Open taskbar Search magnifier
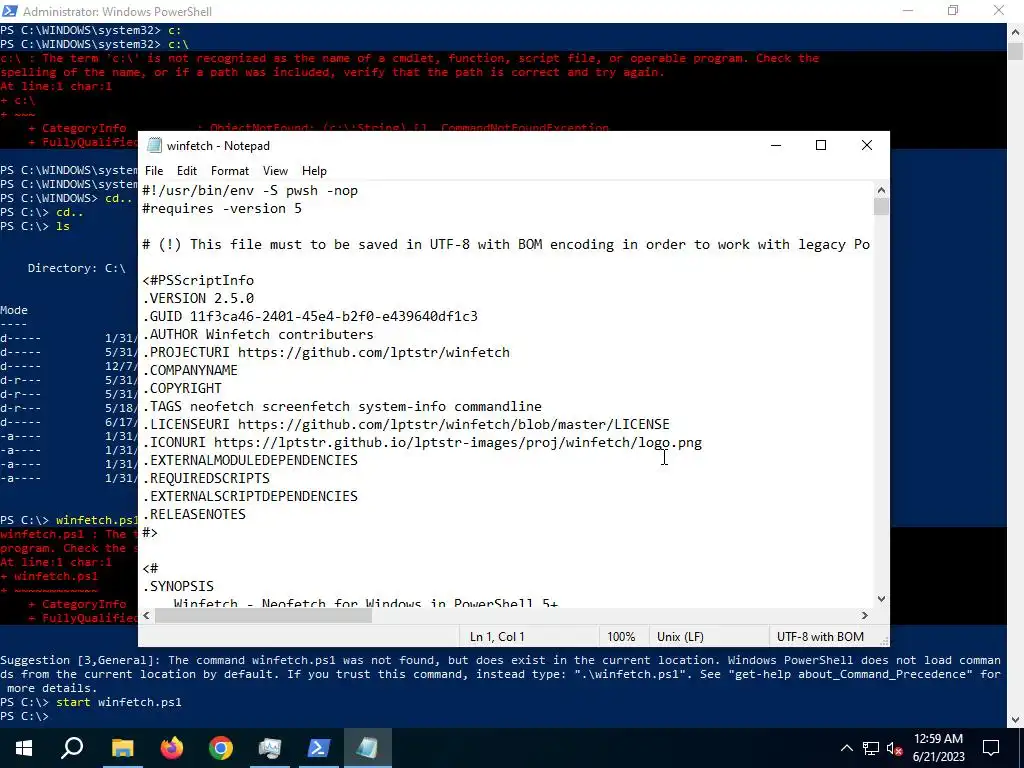The image size is (1024, 768). point(72,748)
